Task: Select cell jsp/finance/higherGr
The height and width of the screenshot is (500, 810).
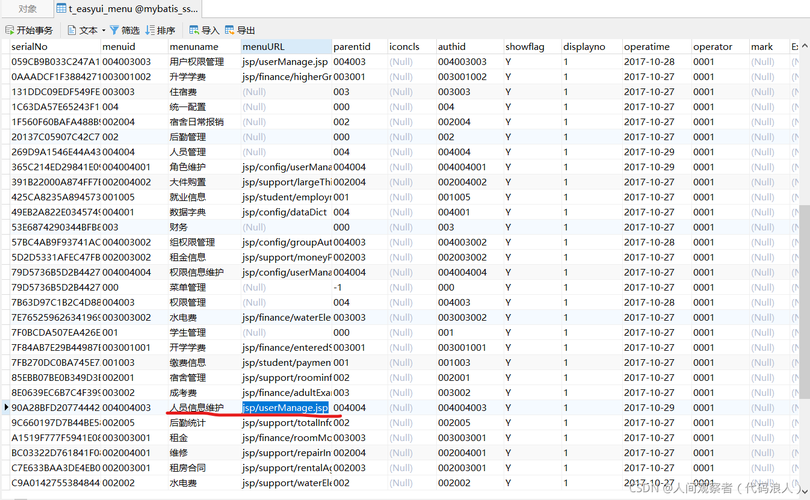Action: pyautogui.click(x=286, y=76)
